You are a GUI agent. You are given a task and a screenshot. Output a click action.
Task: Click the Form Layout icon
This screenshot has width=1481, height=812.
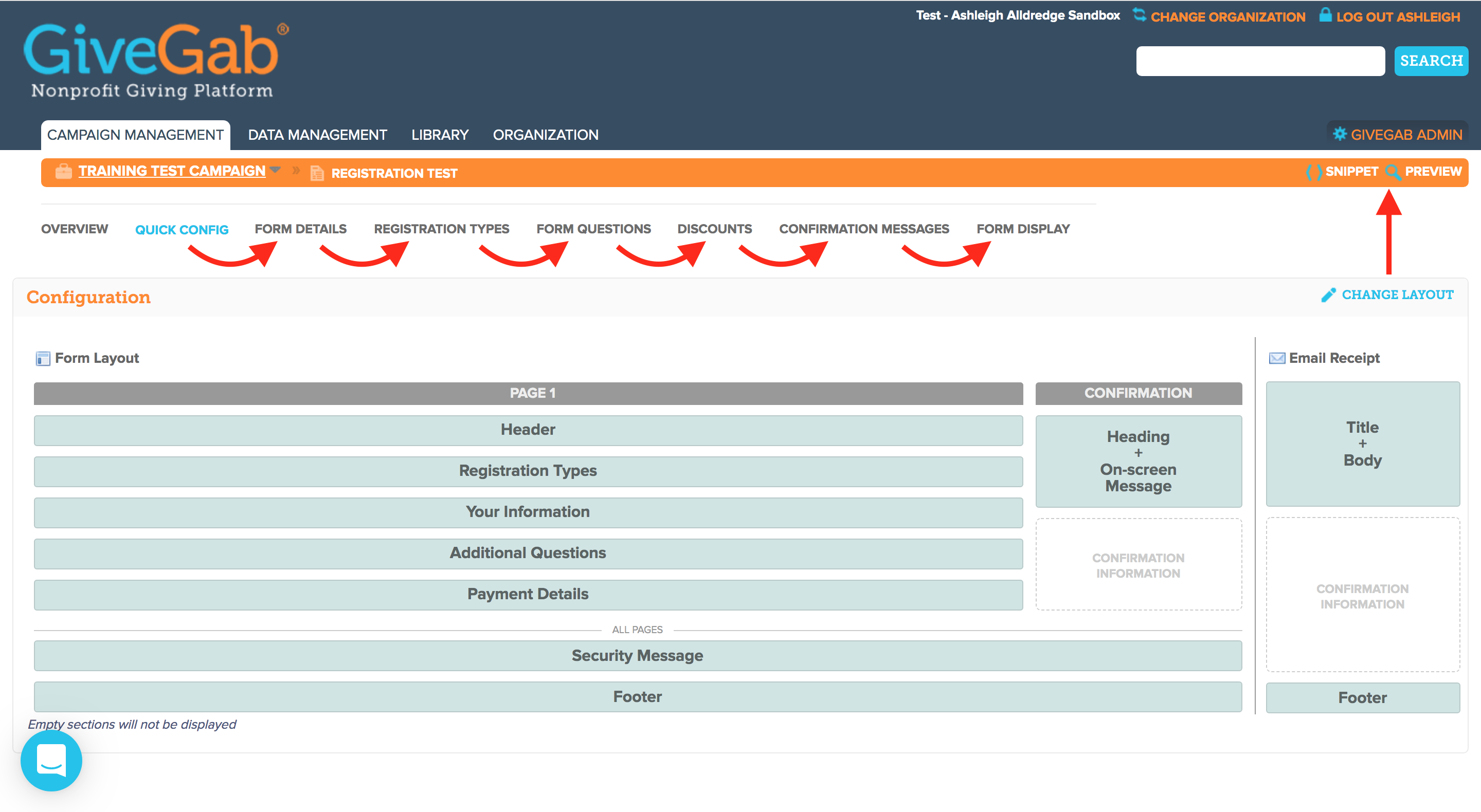point(43,359)
